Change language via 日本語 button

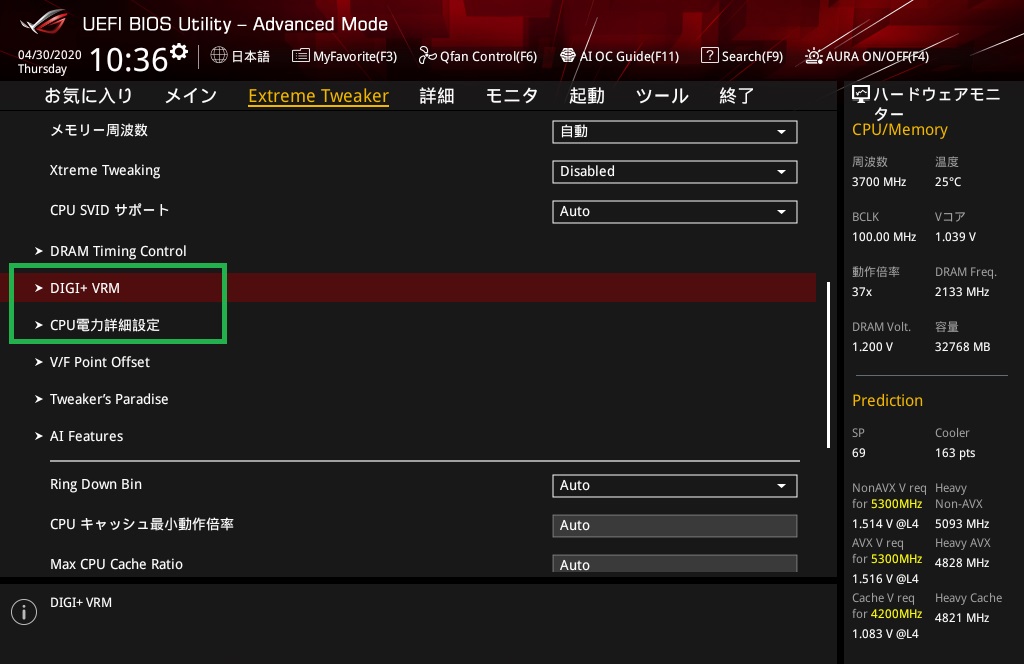coord(240,56)
